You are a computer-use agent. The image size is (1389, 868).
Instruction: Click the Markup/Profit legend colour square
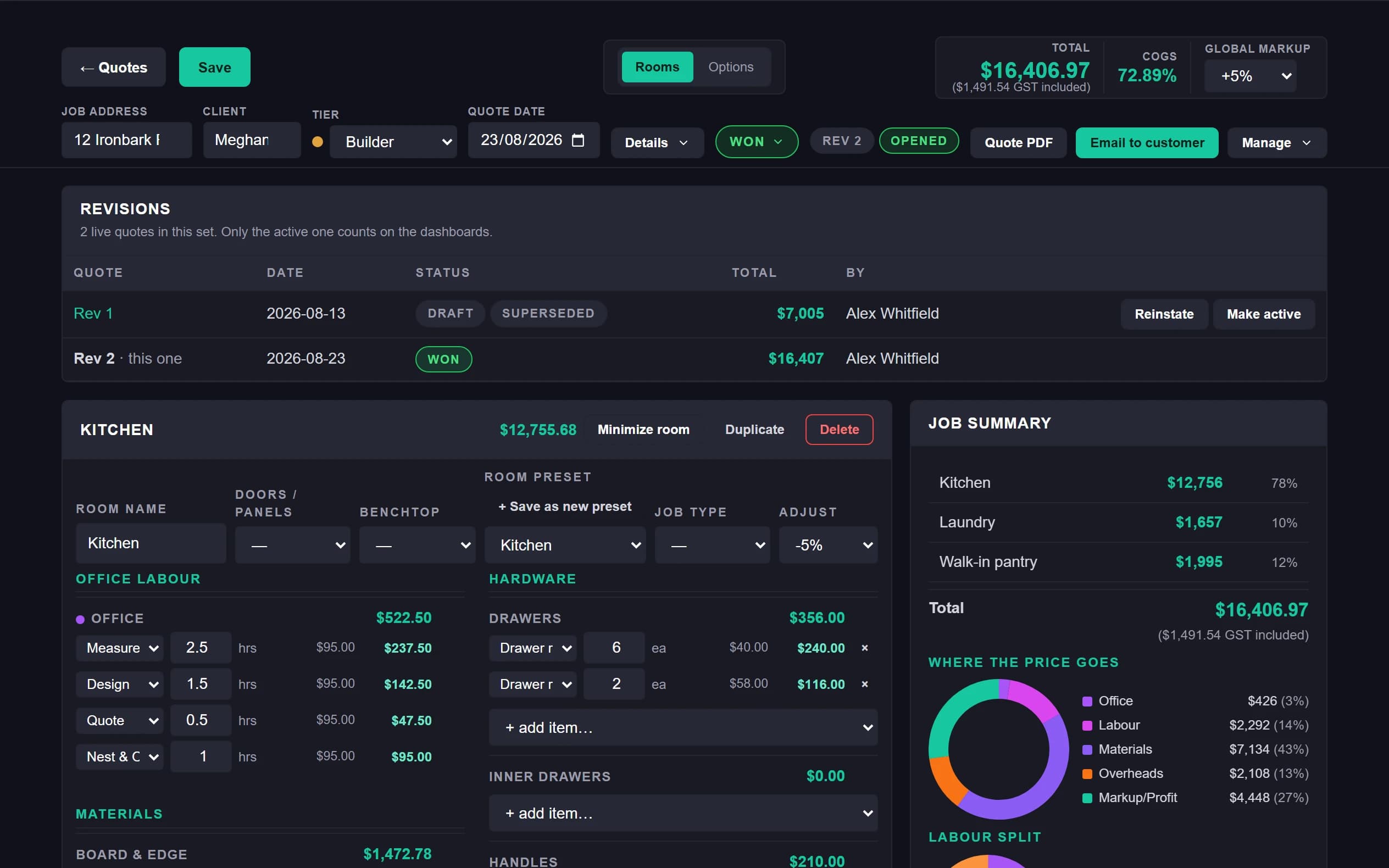coord(1086,797)
